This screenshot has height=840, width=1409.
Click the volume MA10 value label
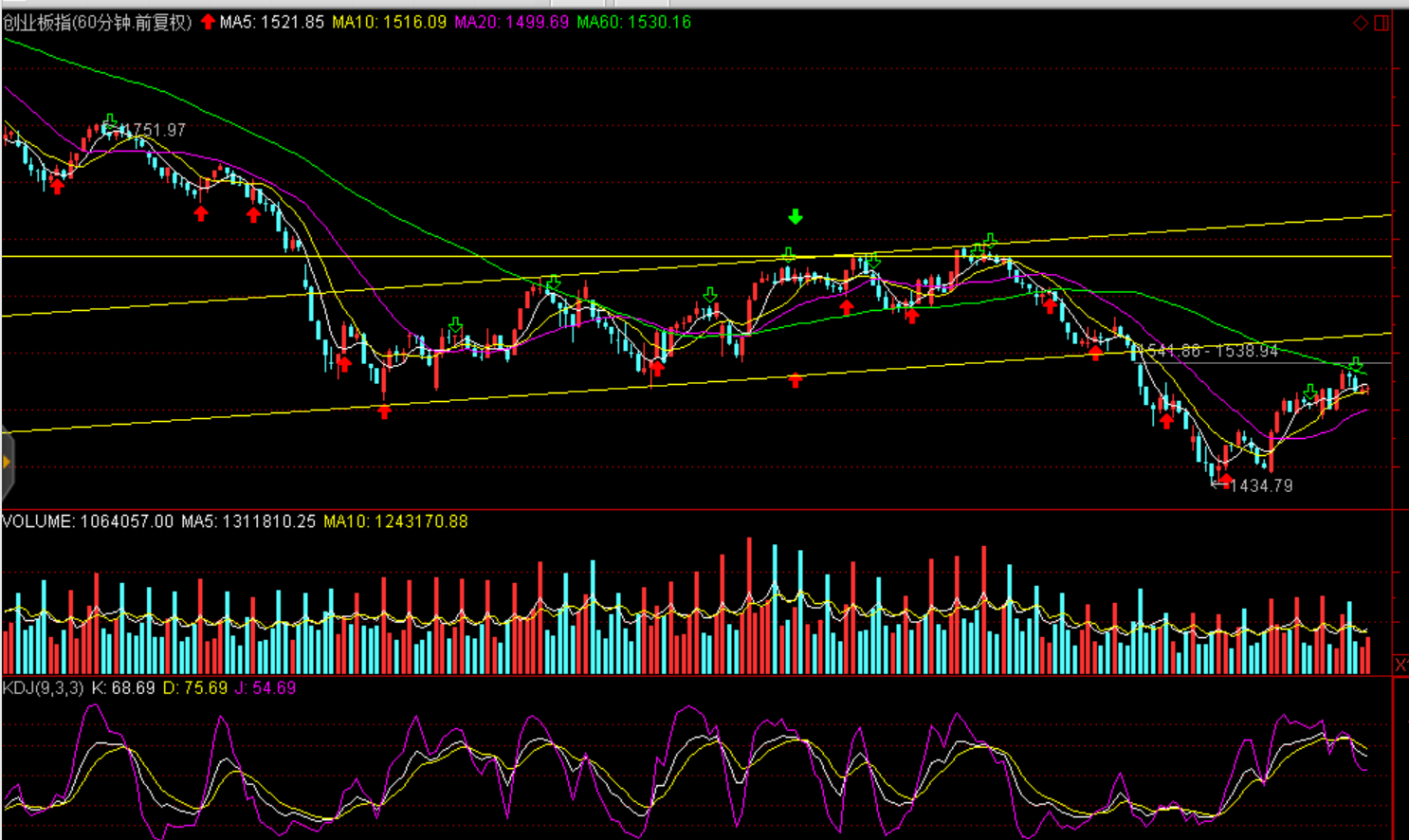(x=395, y=521)
